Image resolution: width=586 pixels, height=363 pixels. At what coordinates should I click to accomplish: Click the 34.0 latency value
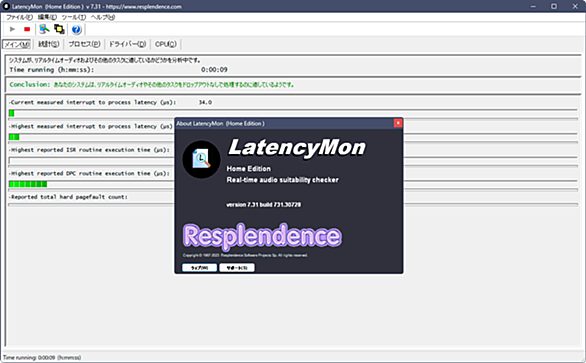click(205, 102)
